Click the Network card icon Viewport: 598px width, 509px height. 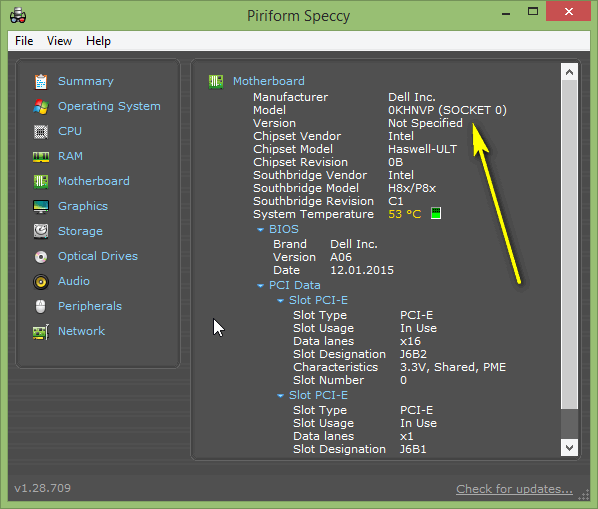tap(41, 332)
